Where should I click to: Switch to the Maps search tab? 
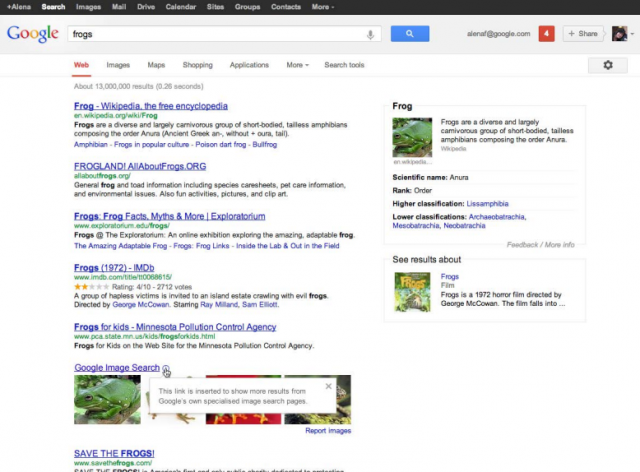[156, 65]
